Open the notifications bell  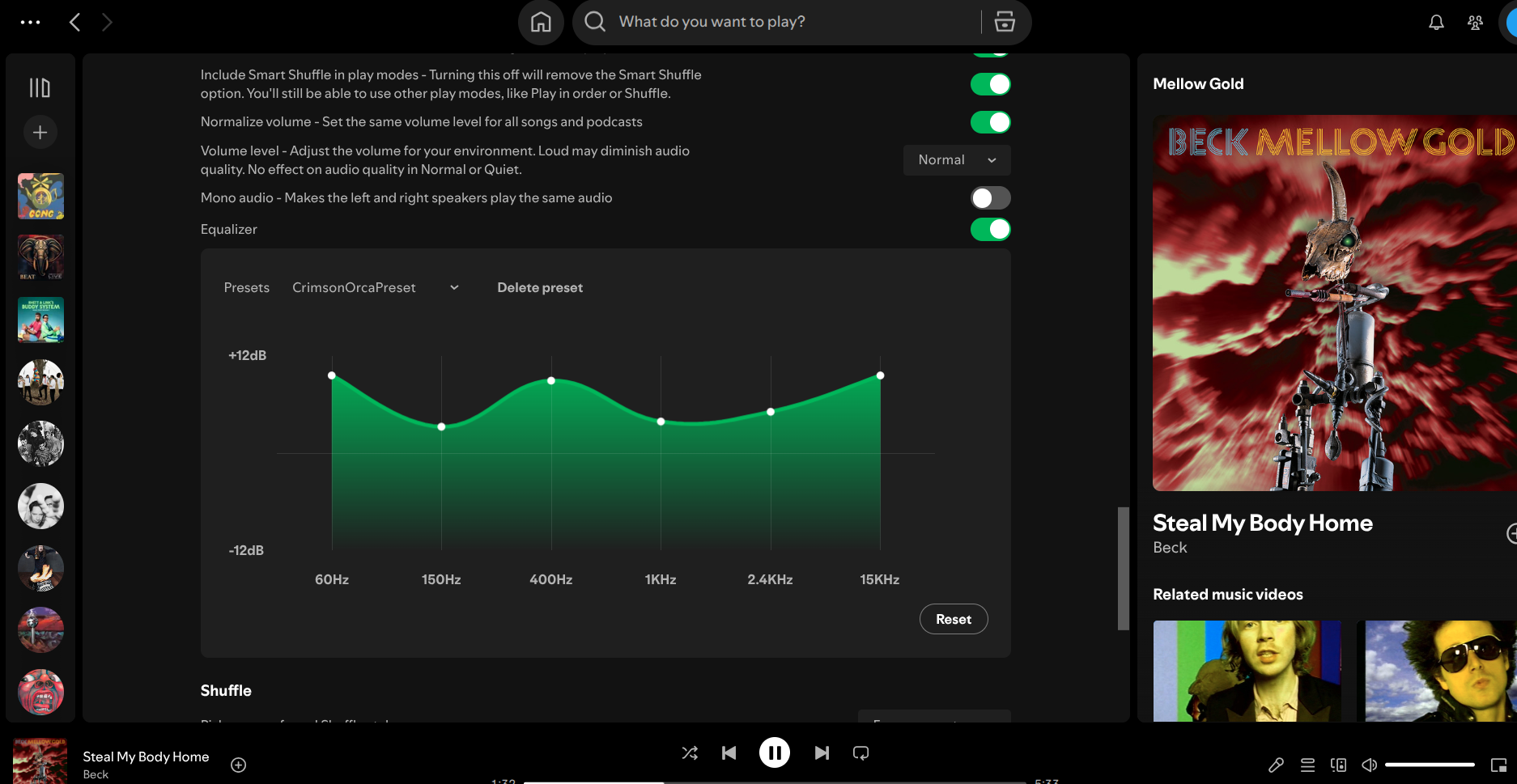pos(1436,23)
